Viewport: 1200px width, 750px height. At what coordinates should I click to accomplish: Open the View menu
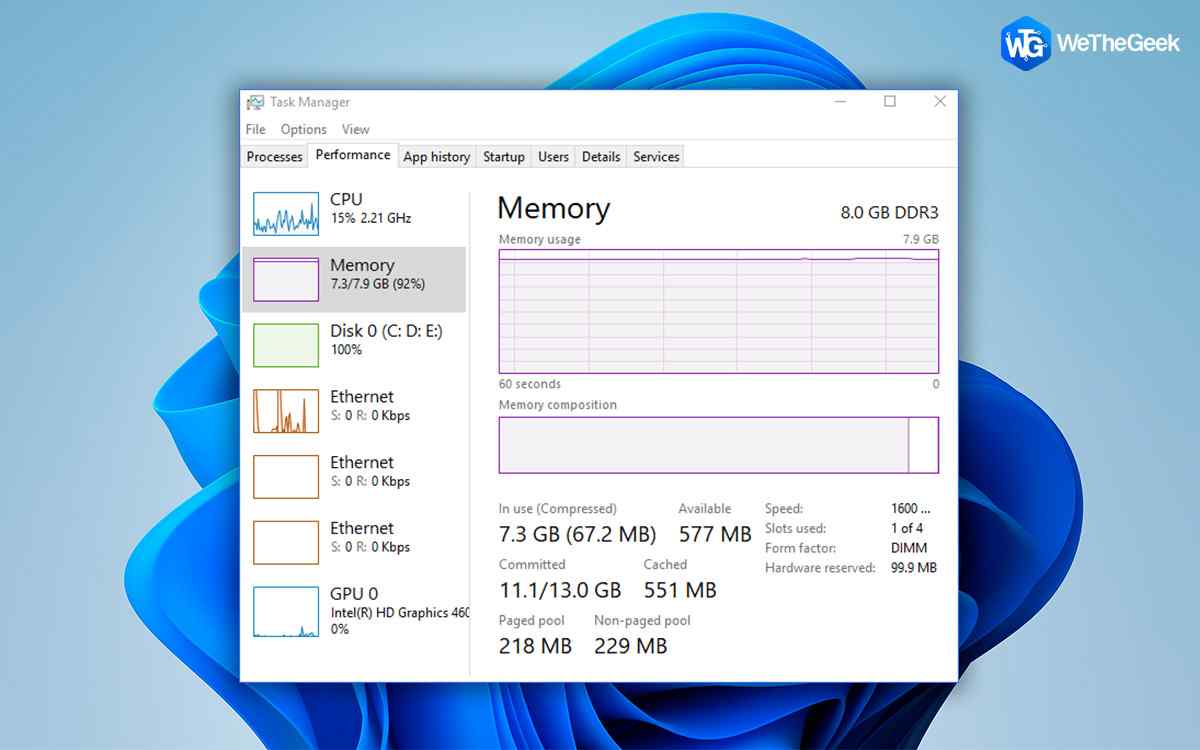click(356, 129)
